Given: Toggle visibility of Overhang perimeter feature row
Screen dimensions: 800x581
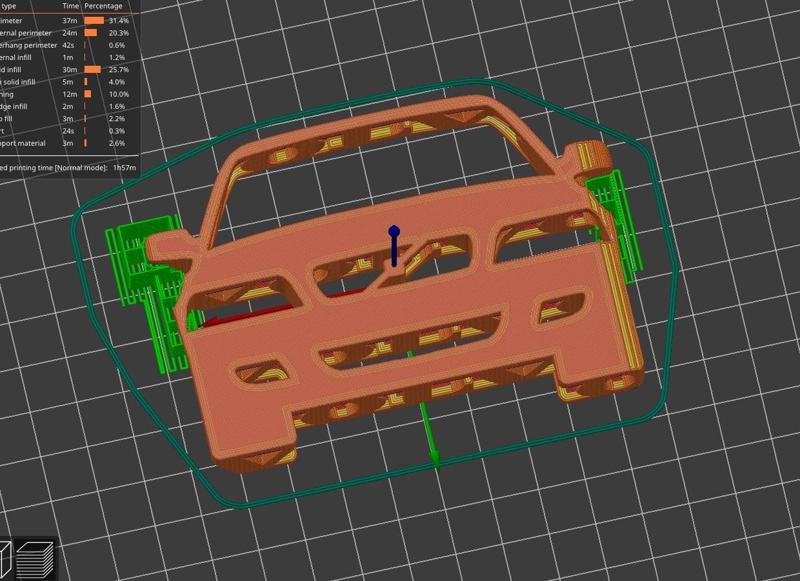Looking at the screenshot, I should tap(67, 45).
